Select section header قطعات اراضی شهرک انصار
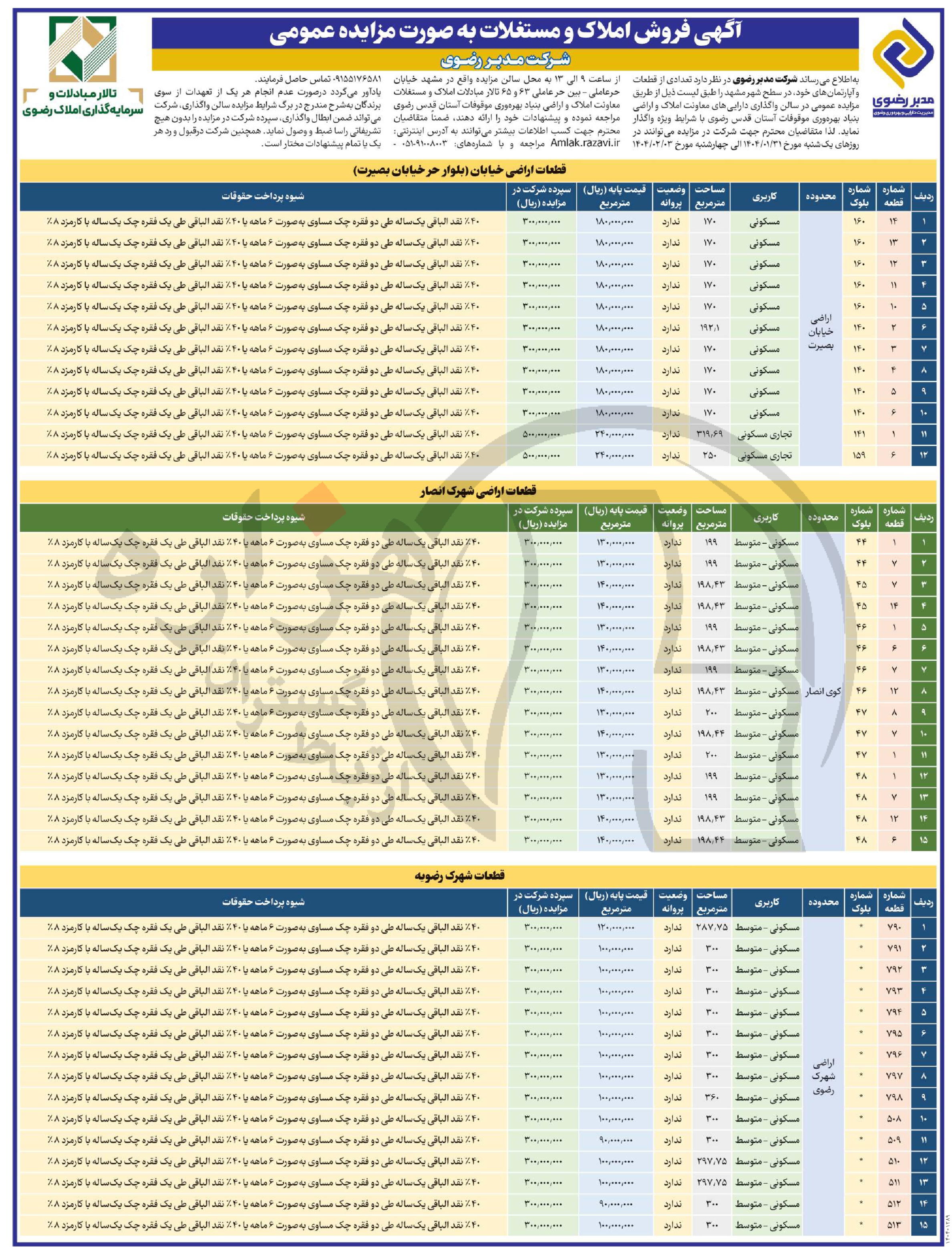Screen dimensions: 952x1259 (x=477, y=490)
